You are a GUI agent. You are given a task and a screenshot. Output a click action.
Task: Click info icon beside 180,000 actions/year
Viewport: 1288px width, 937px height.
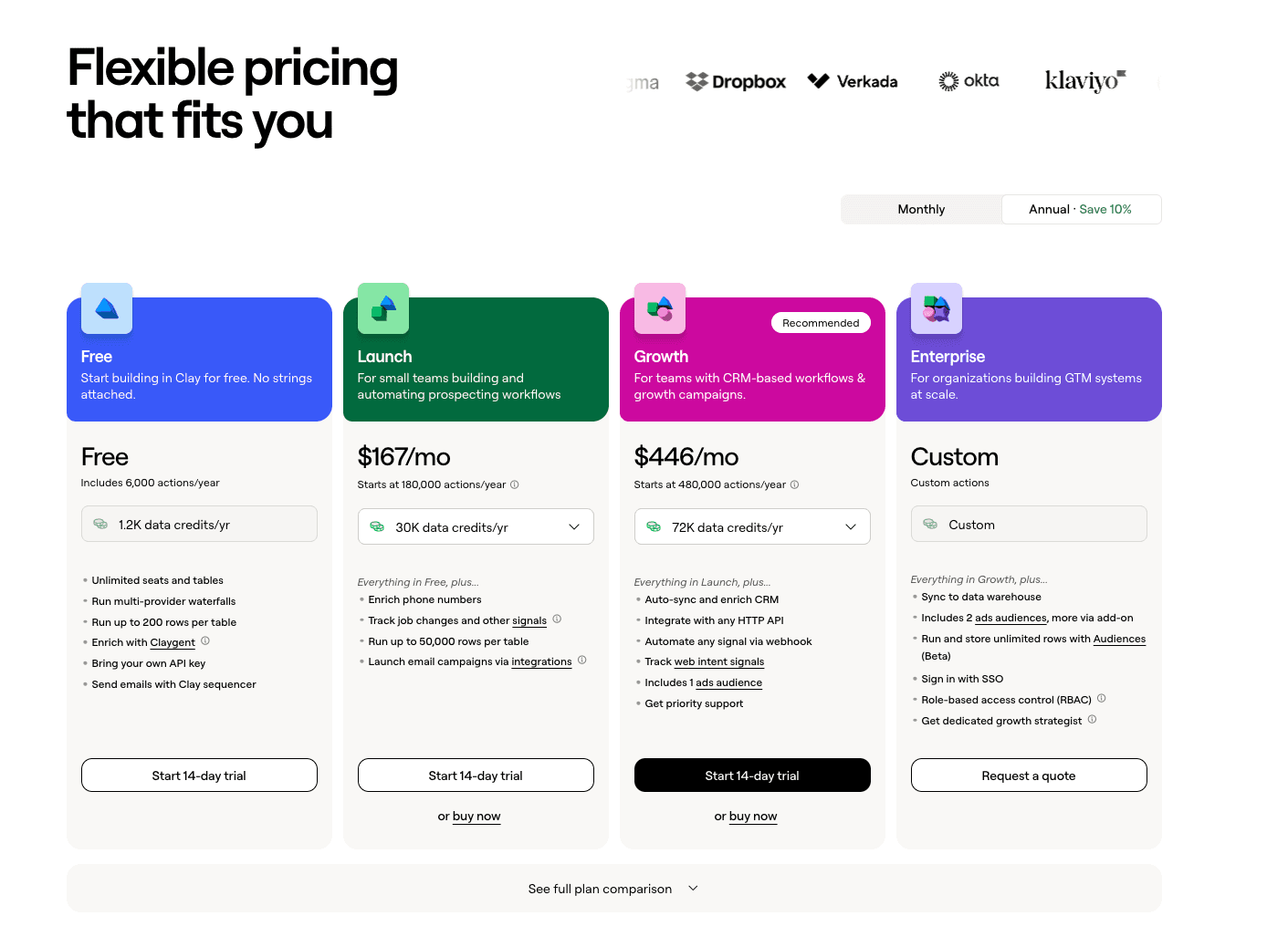tap(515, 484)
